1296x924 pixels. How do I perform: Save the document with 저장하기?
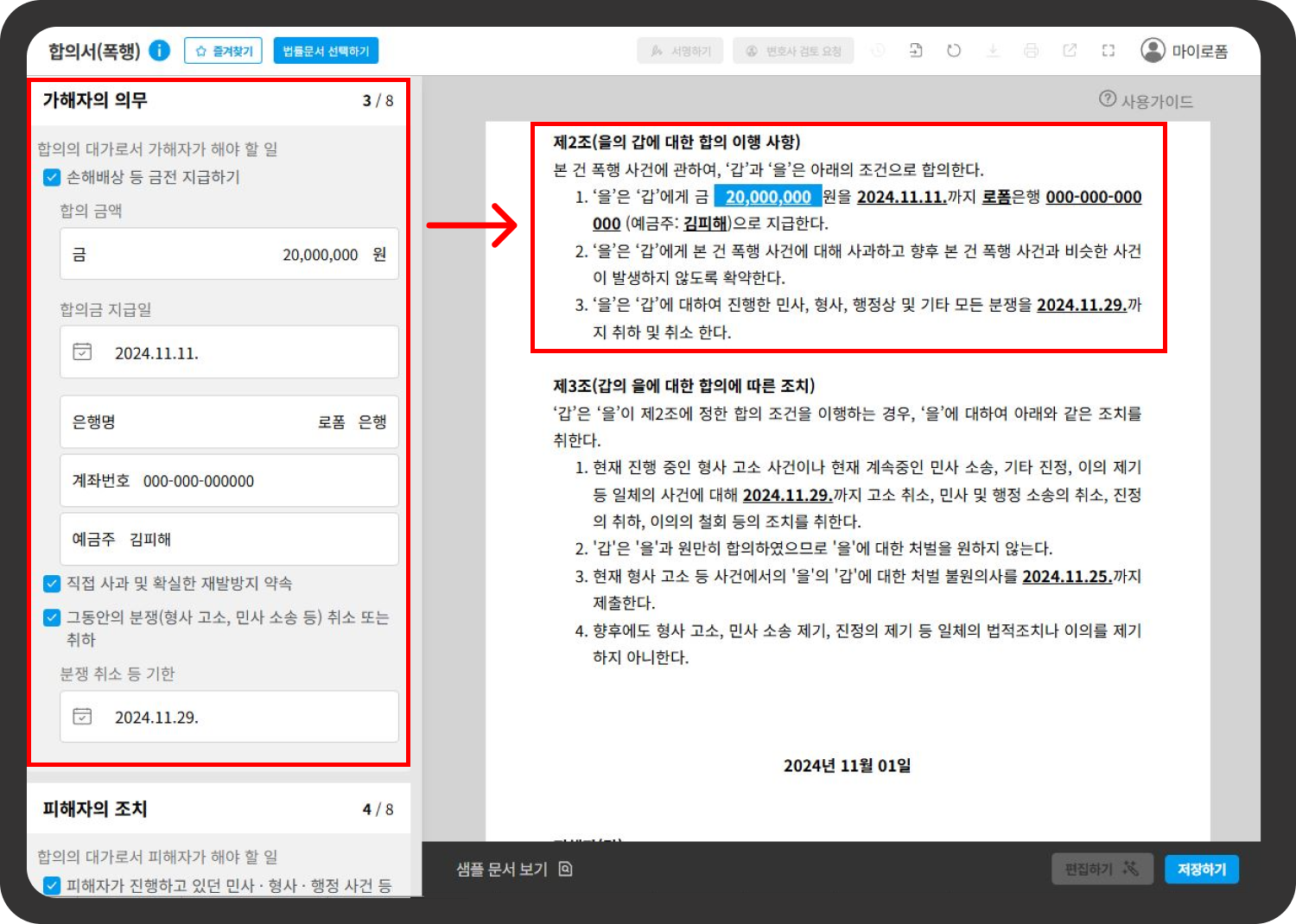1202,869
